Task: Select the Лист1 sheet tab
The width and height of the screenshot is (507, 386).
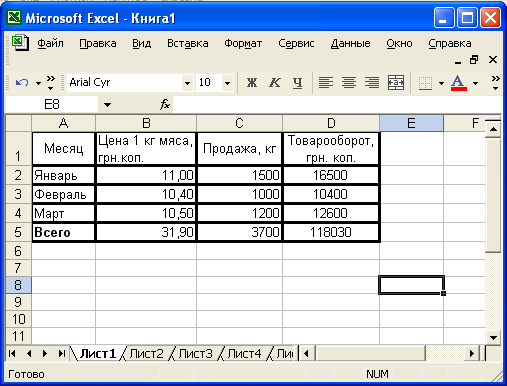Action: point(98,353)
